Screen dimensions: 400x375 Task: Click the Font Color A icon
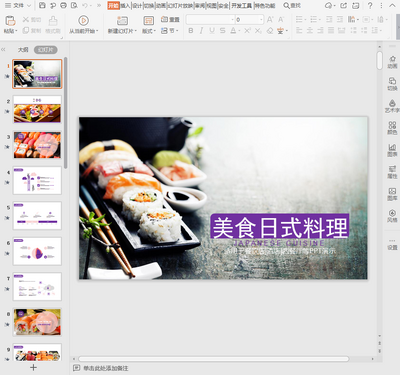[x=233, y=31]
